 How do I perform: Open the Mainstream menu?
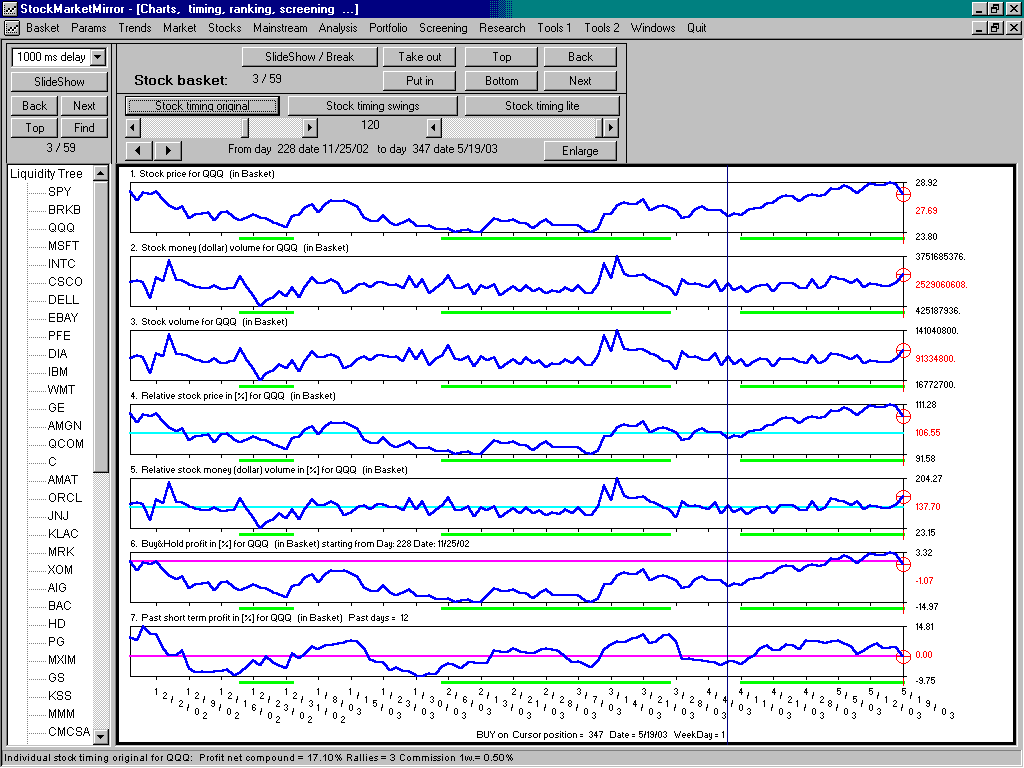coord(280,28)
